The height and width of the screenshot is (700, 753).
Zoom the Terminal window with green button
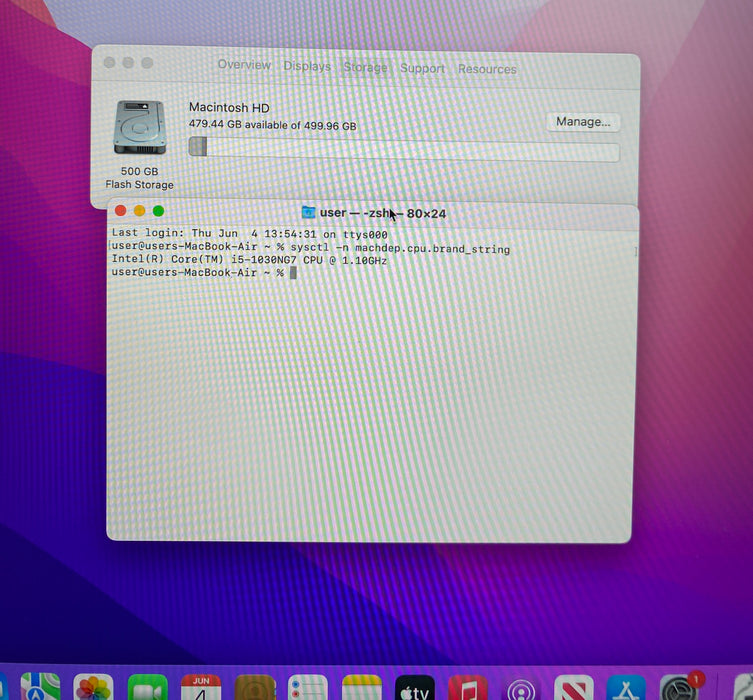click(158, 211)
